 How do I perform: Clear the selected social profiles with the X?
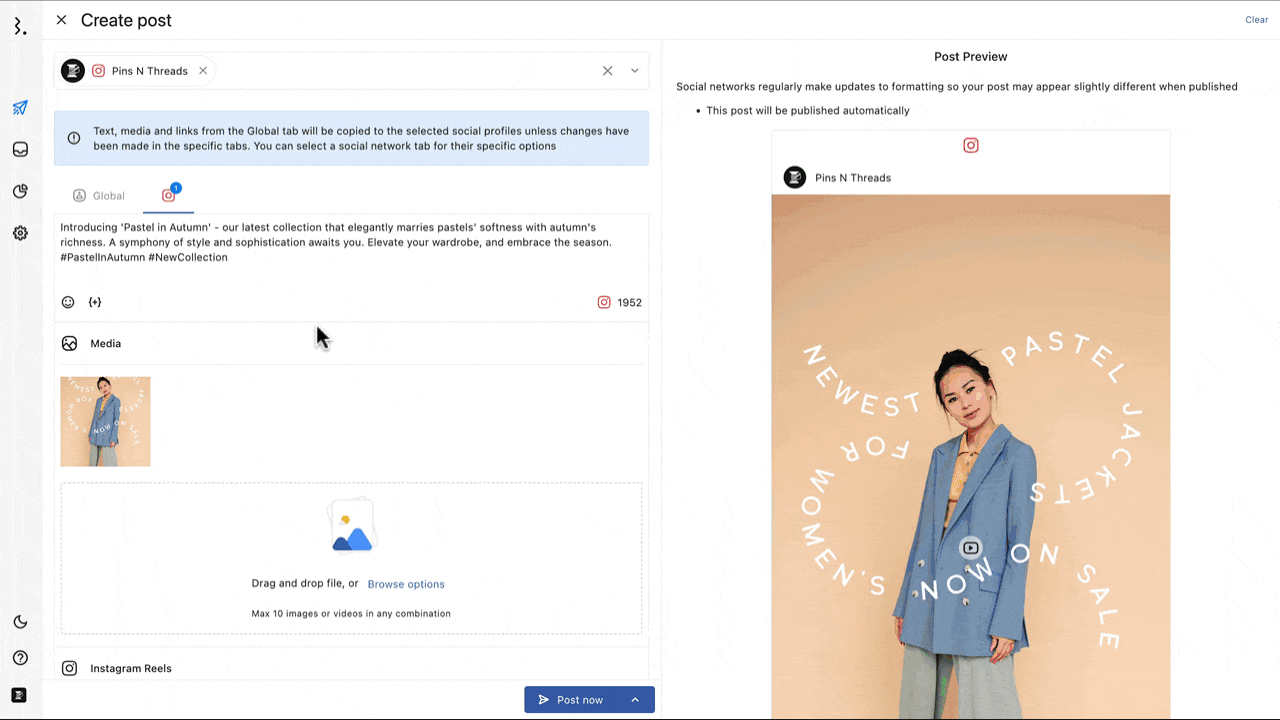[x=607, y=70]
